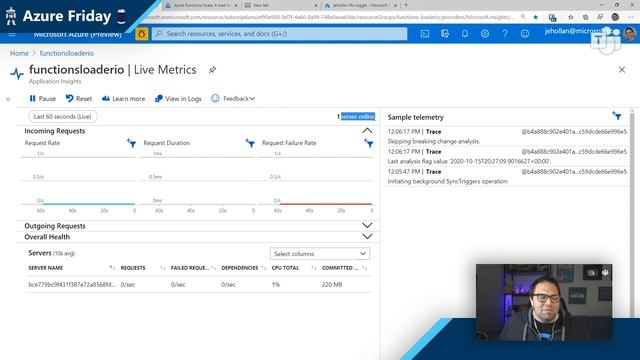The image size is (640, 360).
Task: Click the 1 server online indicator
Action: tap(356, 116)
